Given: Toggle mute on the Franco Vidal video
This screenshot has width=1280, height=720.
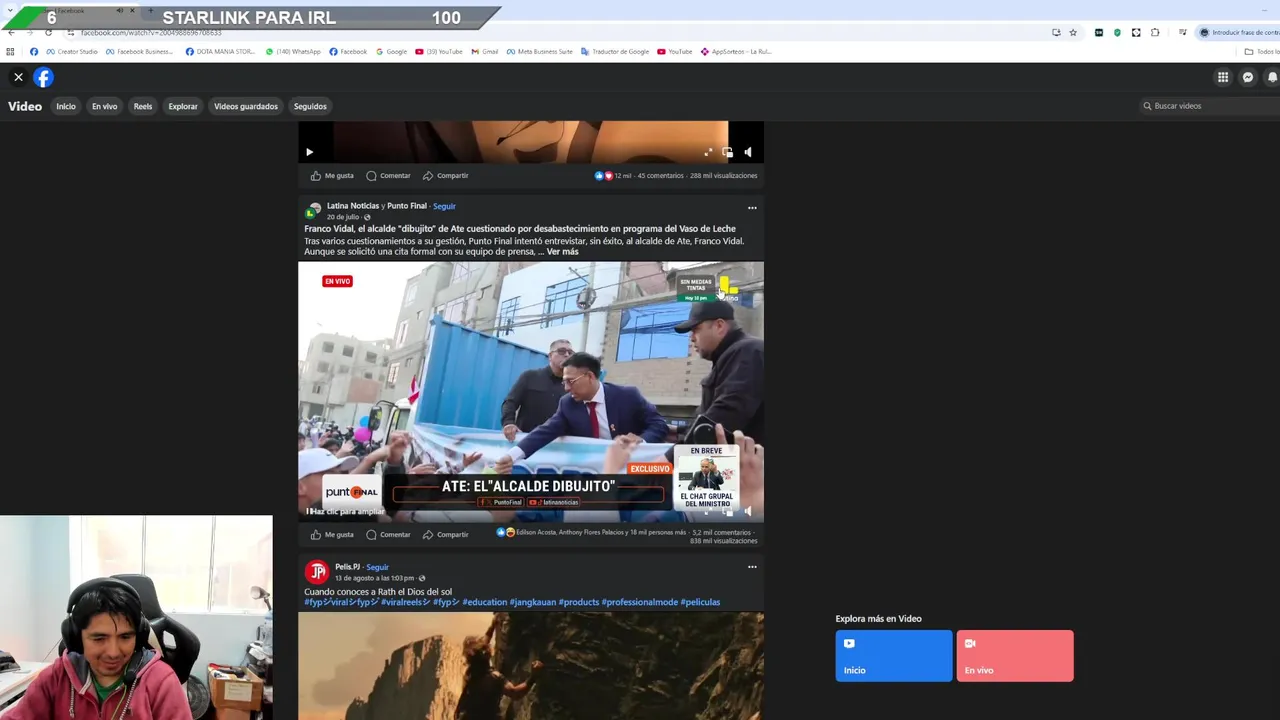Looking at the screenshot, I should (748, 511).
